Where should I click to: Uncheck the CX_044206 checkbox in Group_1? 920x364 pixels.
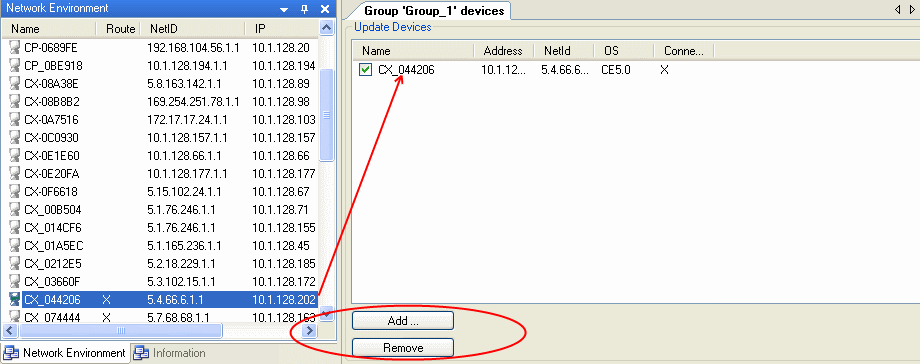point(366,70)
